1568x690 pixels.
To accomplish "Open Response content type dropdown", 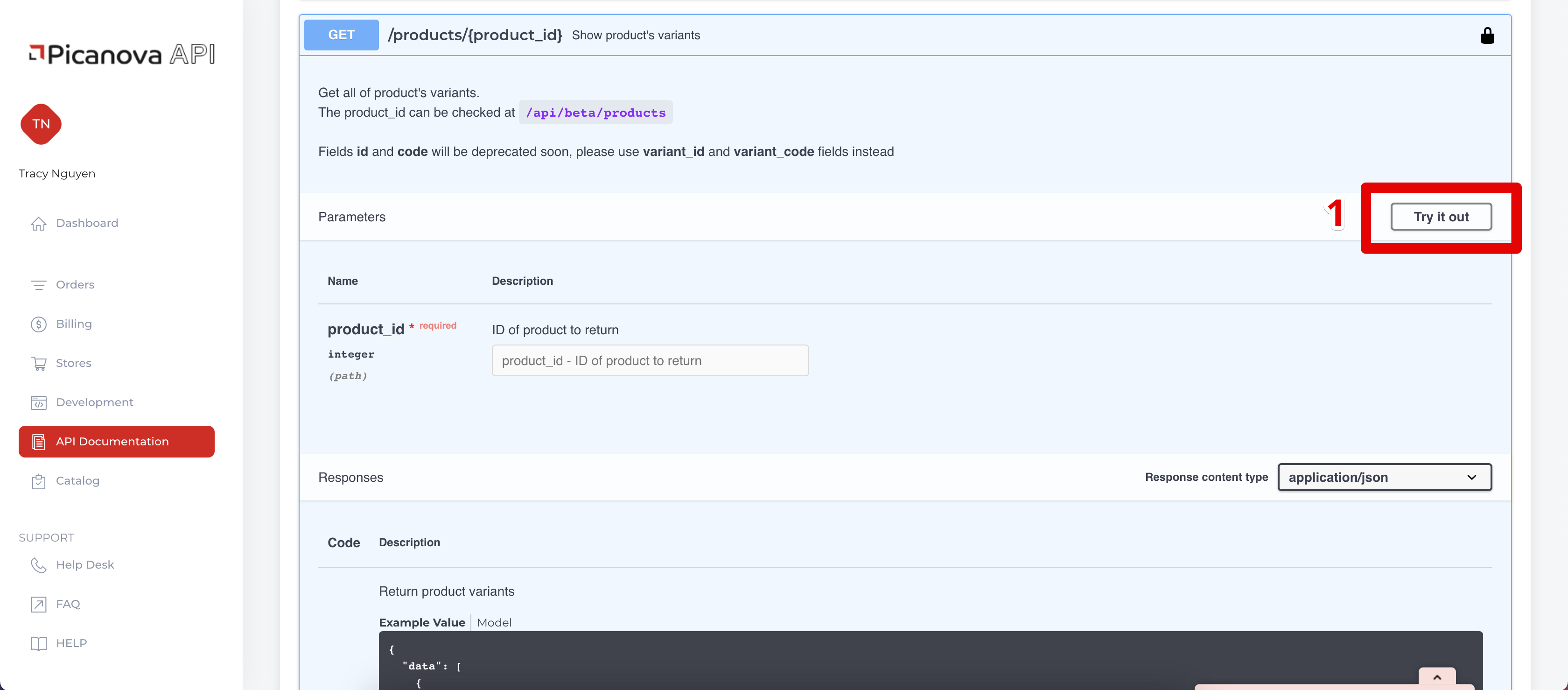I will 1384,477.
